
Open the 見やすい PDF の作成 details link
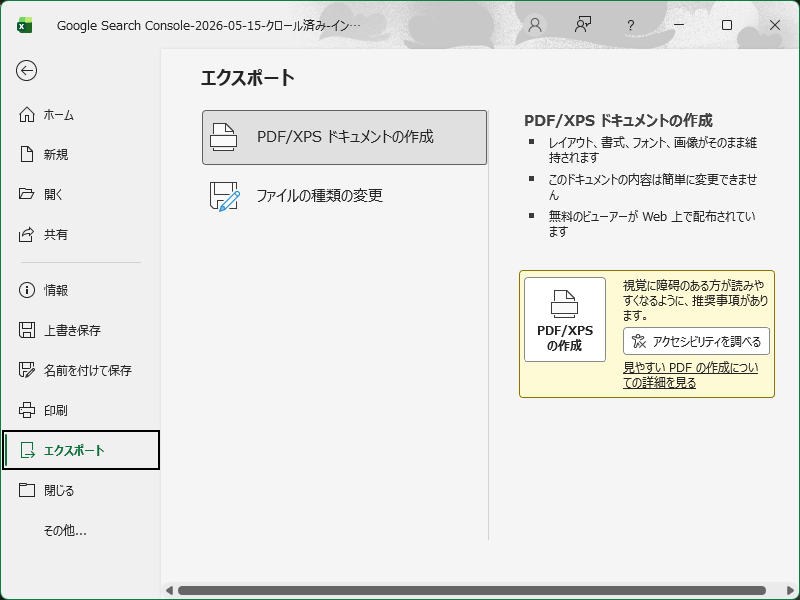(690, 374)
